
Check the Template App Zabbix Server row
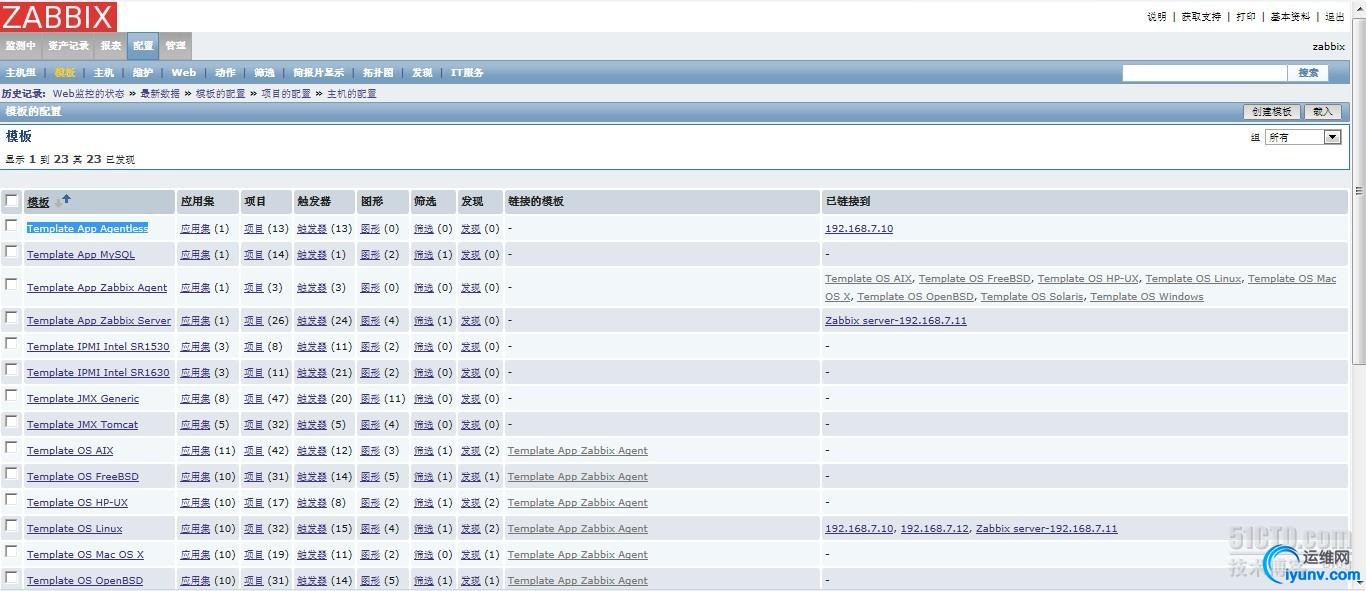pos(12,319)
